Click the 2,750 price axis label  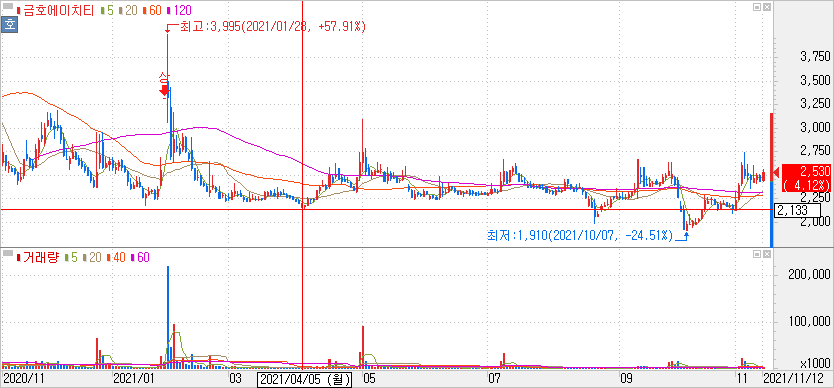point(815,151)
